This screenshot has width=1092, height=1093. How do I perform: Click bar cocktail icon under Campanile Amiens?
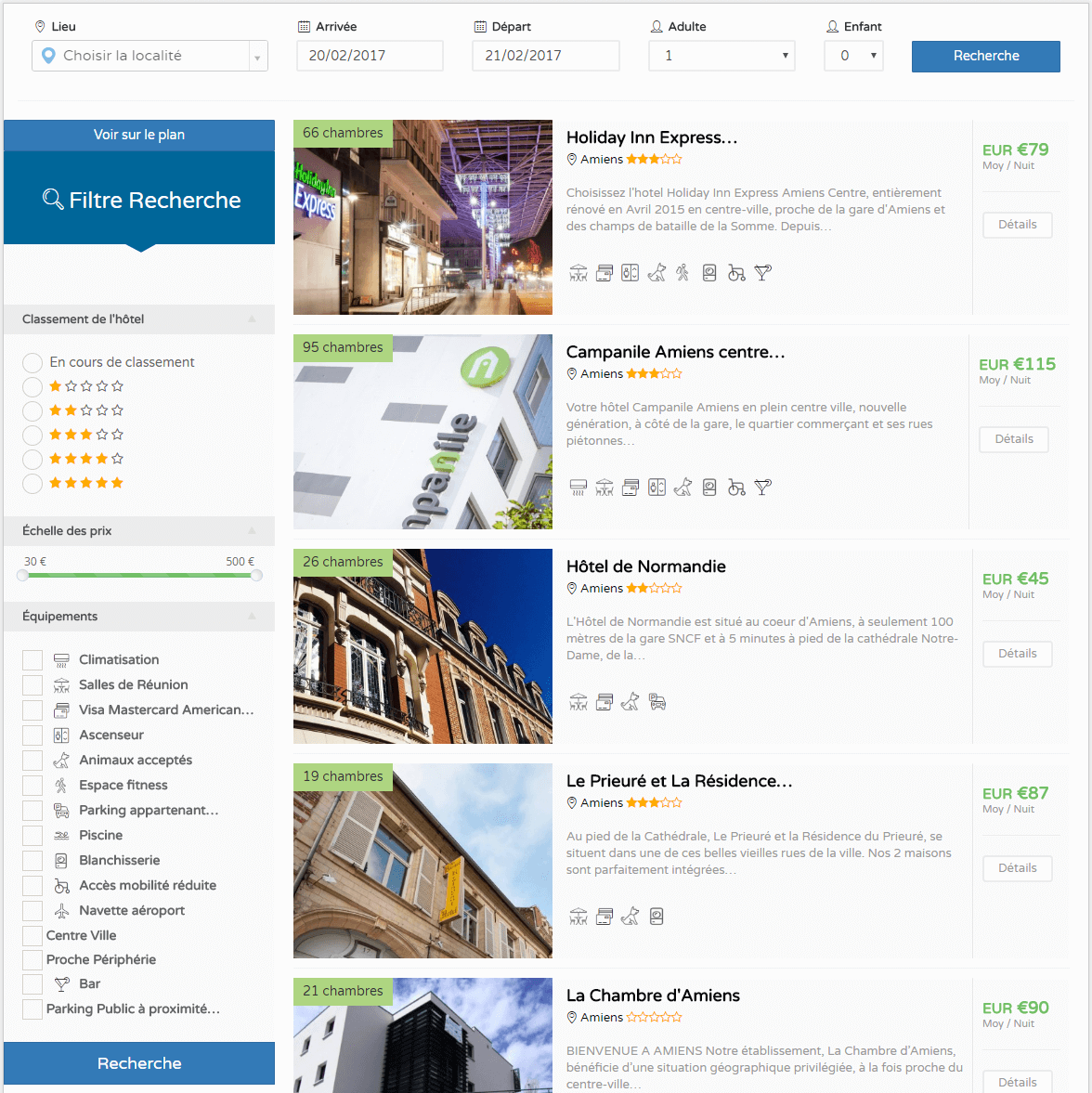[x=762, y=488]
